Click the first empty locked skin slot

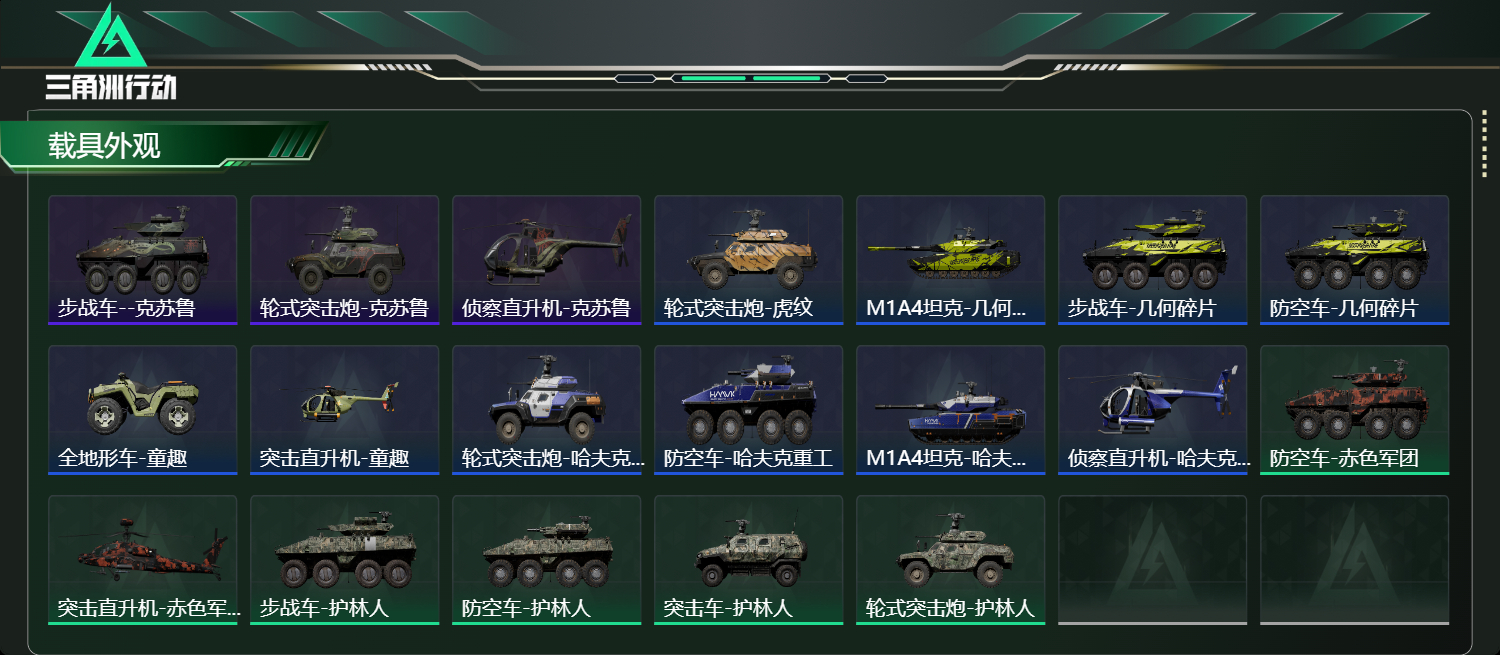click(x=1152, y=560)
